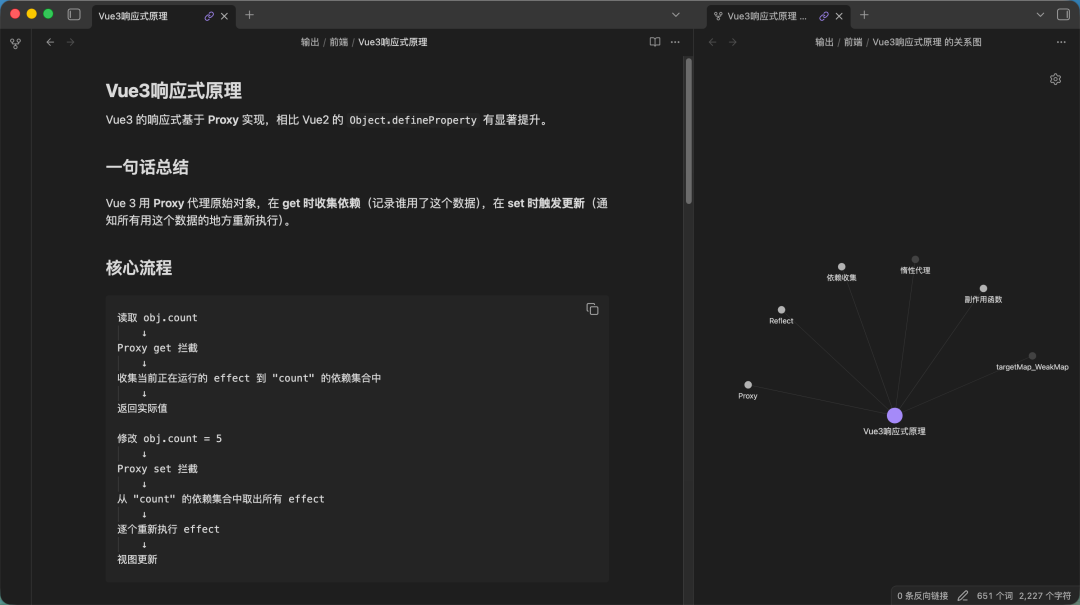Expand the tab list dropdown in the left pane
The height and width of the screenshot is (605, 1080).
click(x=676, y=15)
